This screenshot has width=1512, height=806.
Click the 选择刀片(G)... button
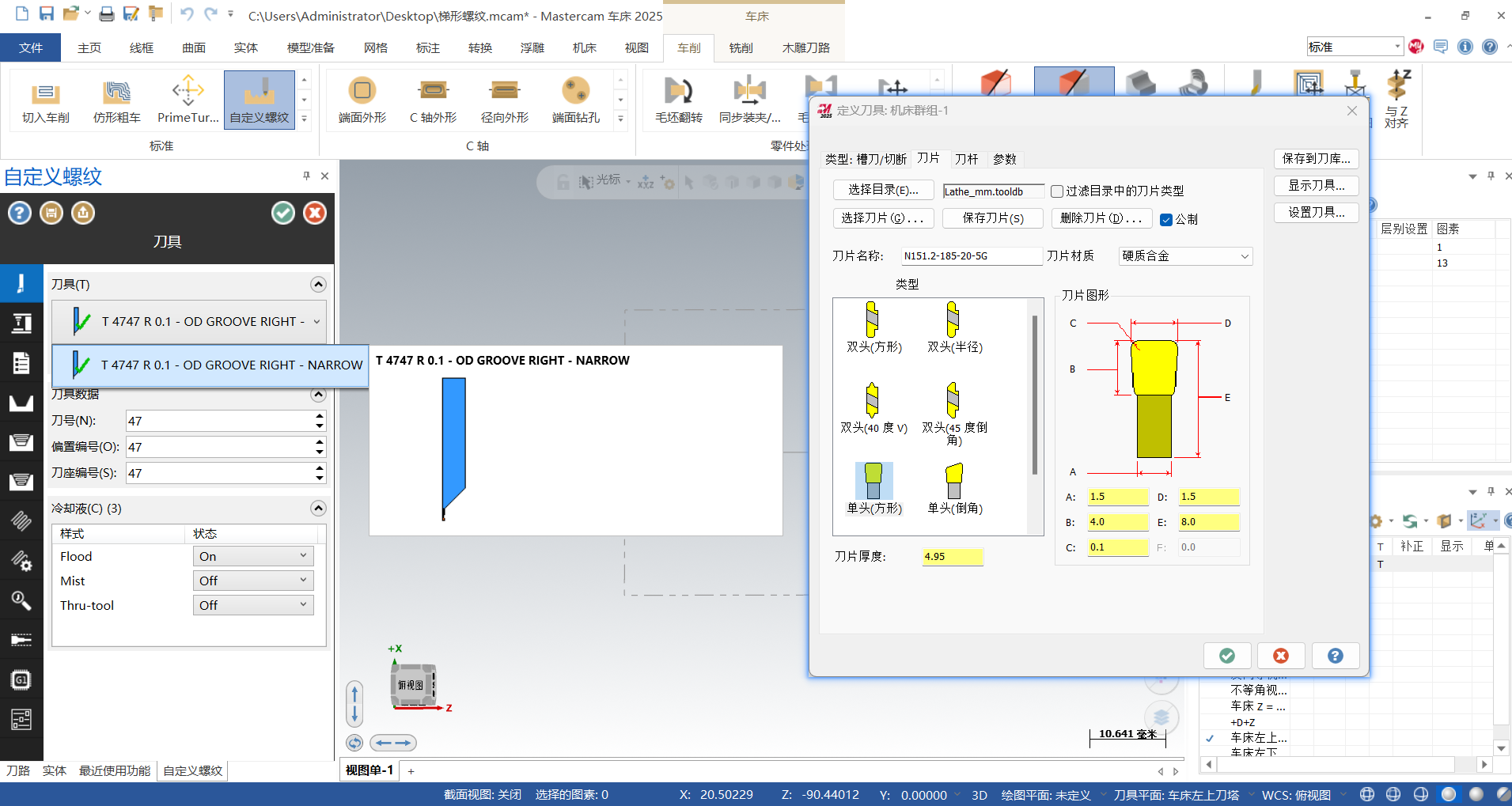click(x=884, y=218)
